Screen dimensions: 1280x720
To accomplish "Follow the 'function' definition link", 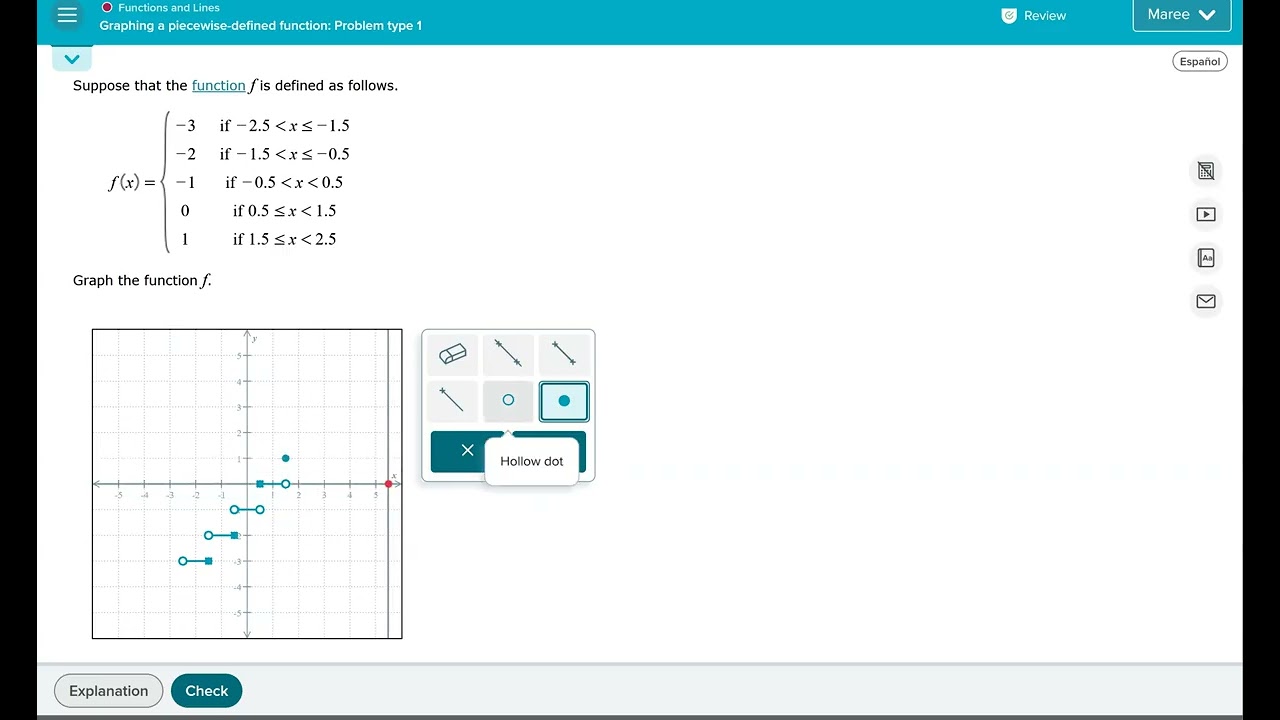I will [x=219, y=86].
